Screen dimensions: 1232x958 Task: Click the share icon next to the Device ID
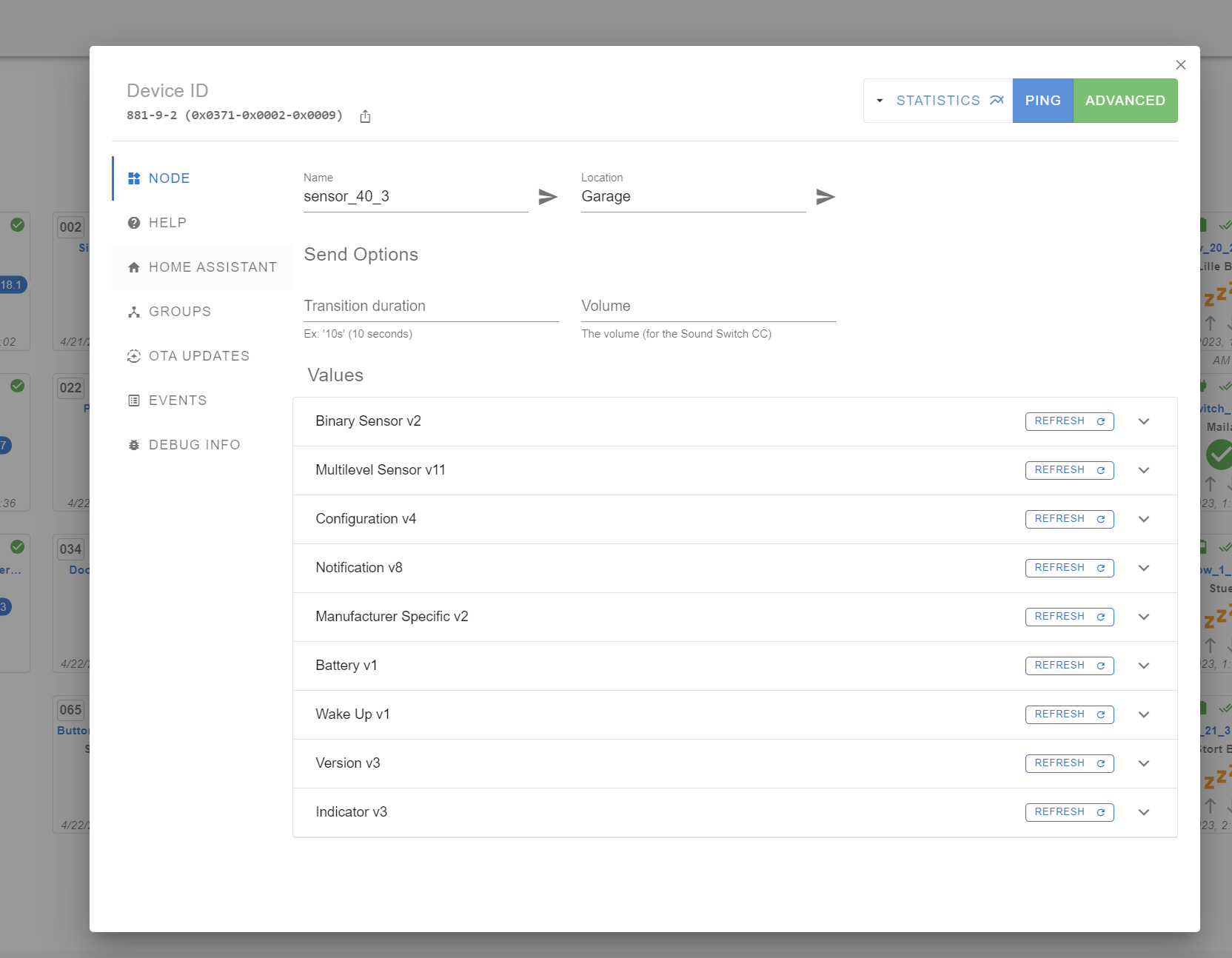point(364,116)
